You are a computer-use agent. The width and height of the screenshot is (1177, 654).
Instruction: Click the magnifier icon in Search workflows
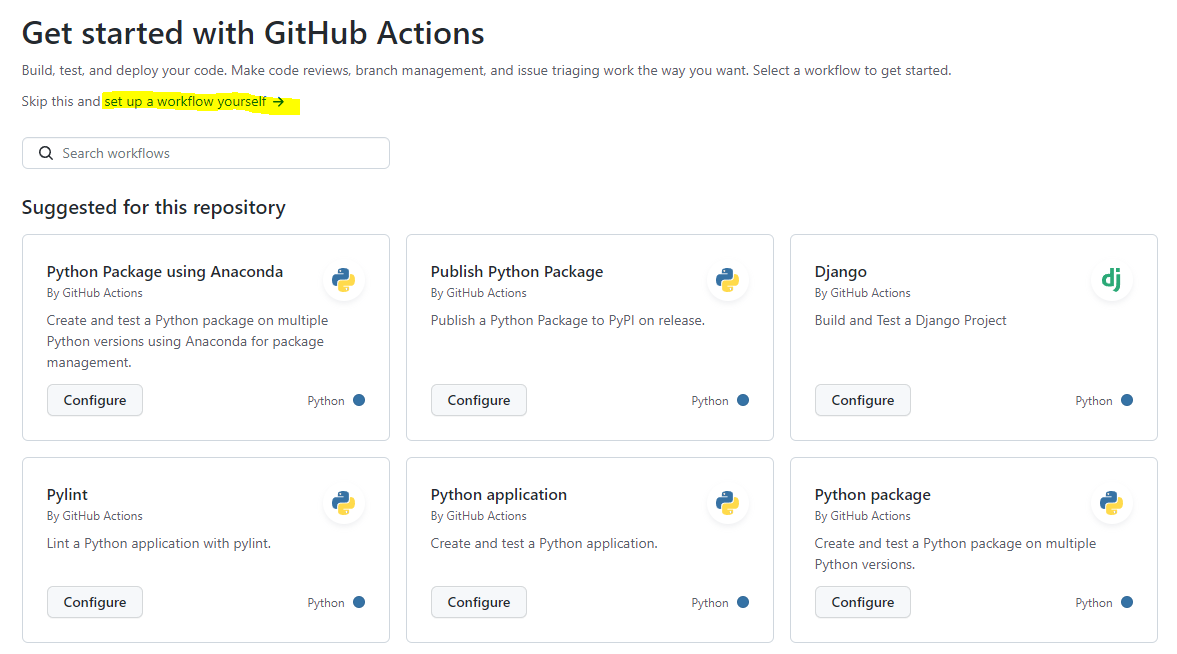46,153
